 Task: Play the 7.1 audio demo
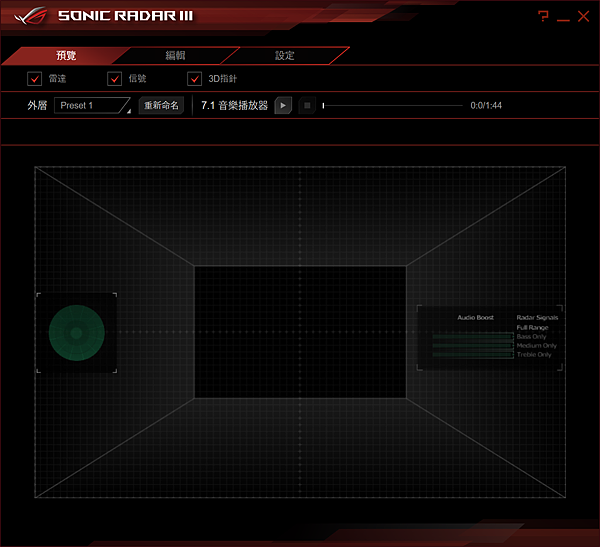click(x=283, y=106)
